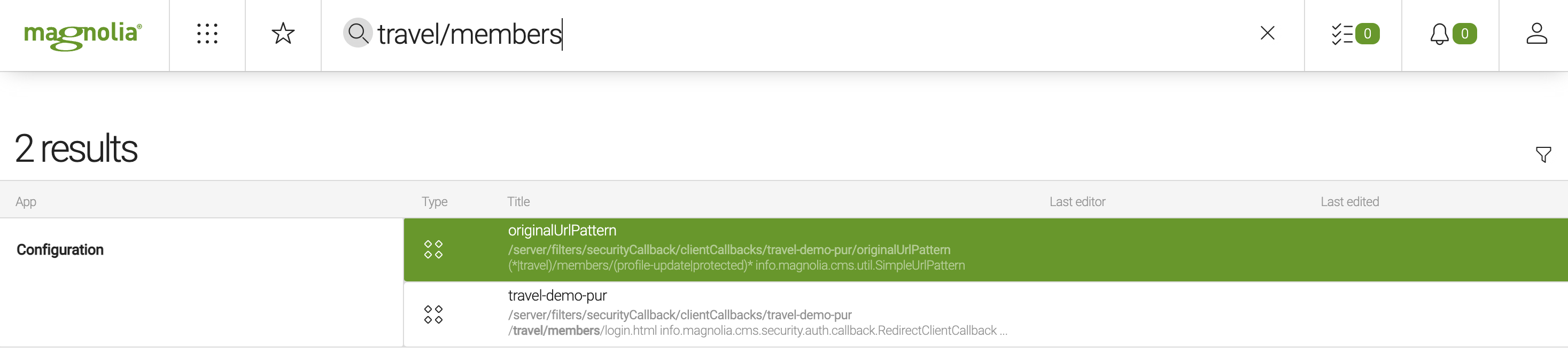Open favorites star icon

pos(283,34)
